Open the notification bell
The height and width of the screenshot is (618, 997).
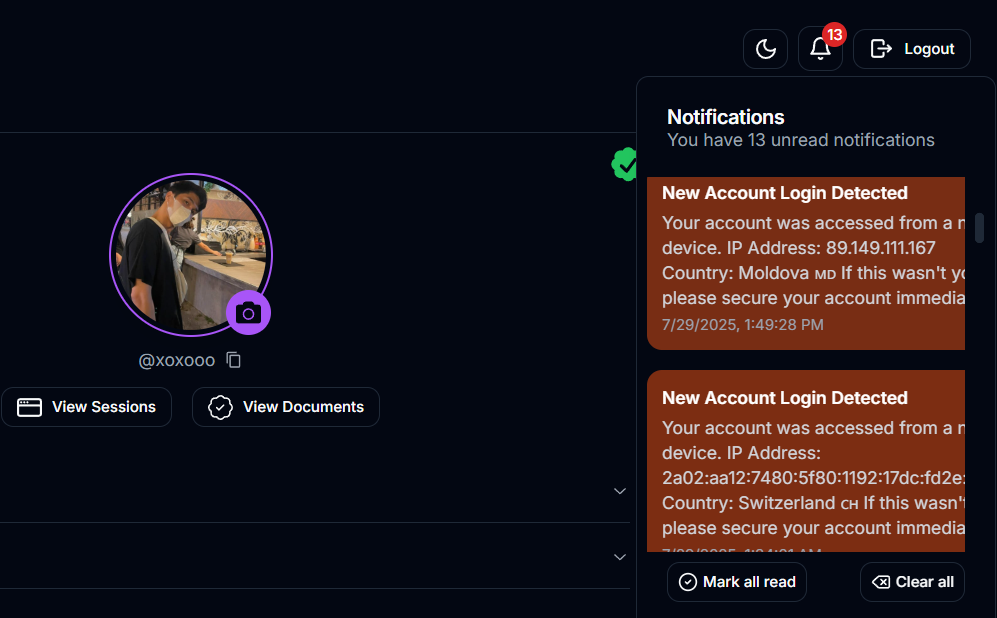820,49
